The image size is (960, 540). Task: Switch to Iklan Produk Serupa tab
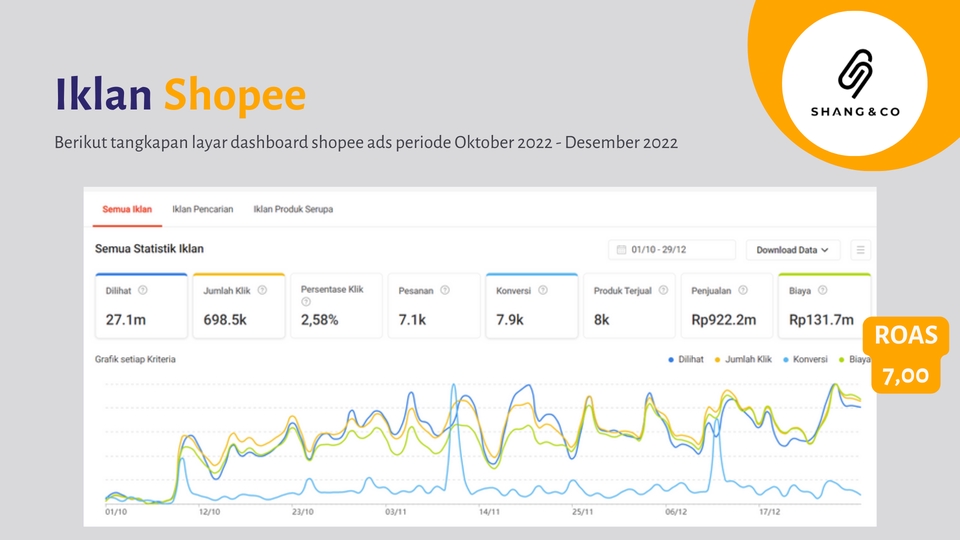click(293, 209)
